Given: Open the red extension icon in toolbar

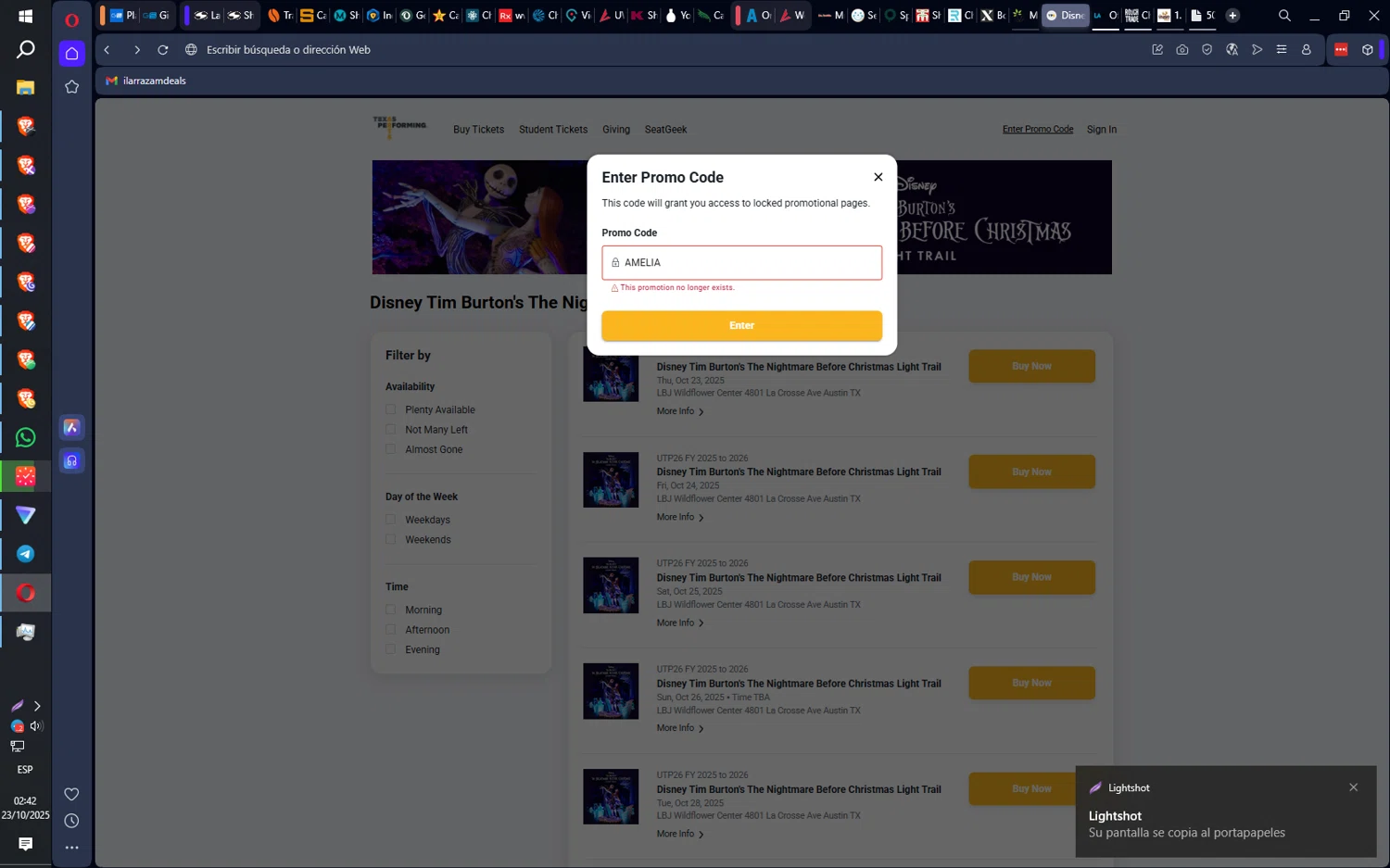Looking at the screenshot, I should [x=1341, y=50].
